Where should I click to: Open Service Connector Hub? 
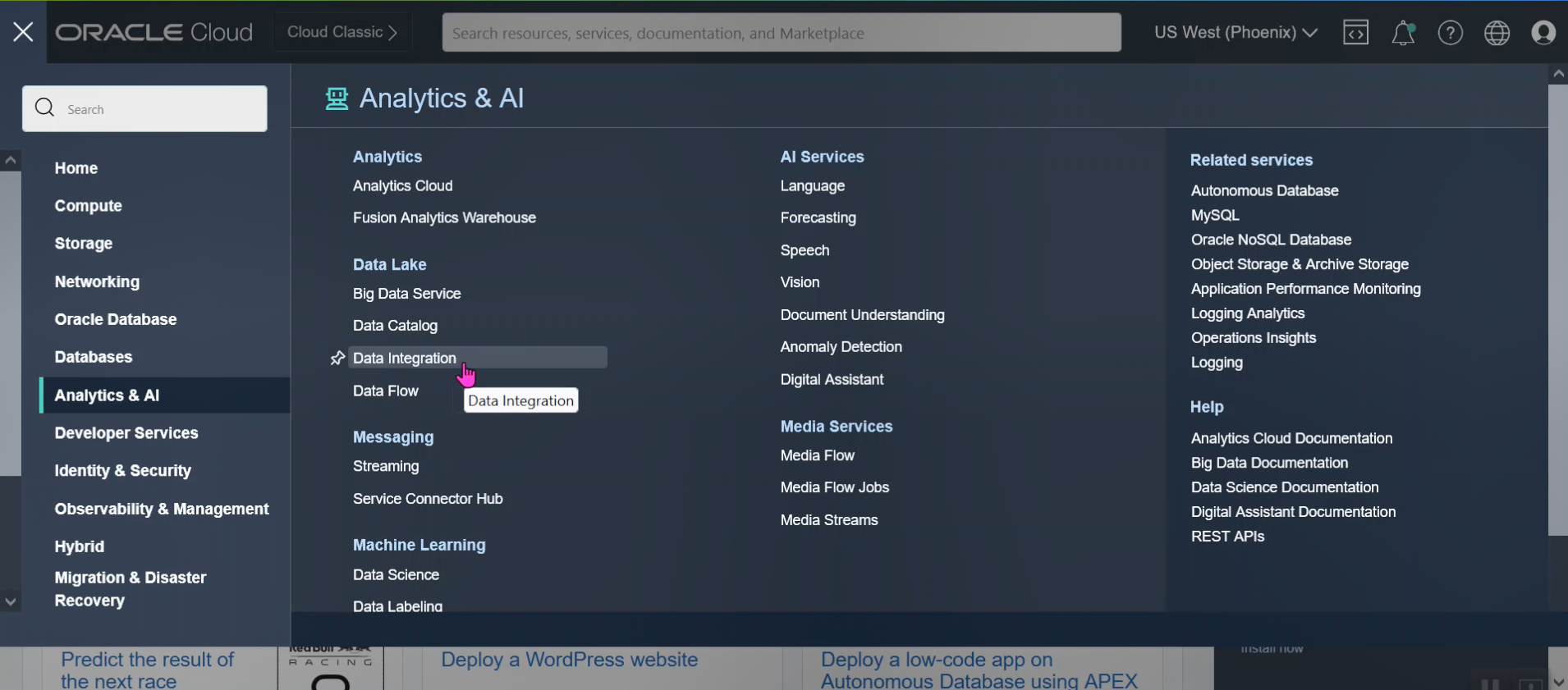(x=428, y=499)
